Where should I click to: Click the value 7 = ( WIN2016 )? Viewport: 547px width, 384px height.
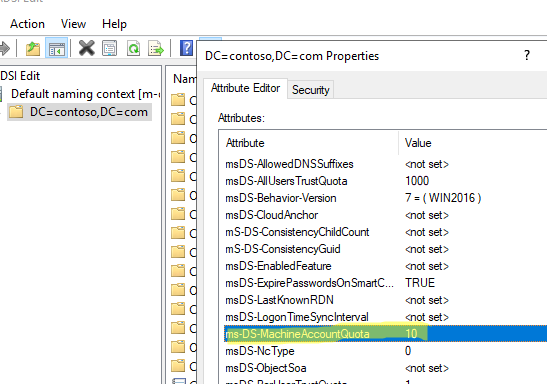443,198
